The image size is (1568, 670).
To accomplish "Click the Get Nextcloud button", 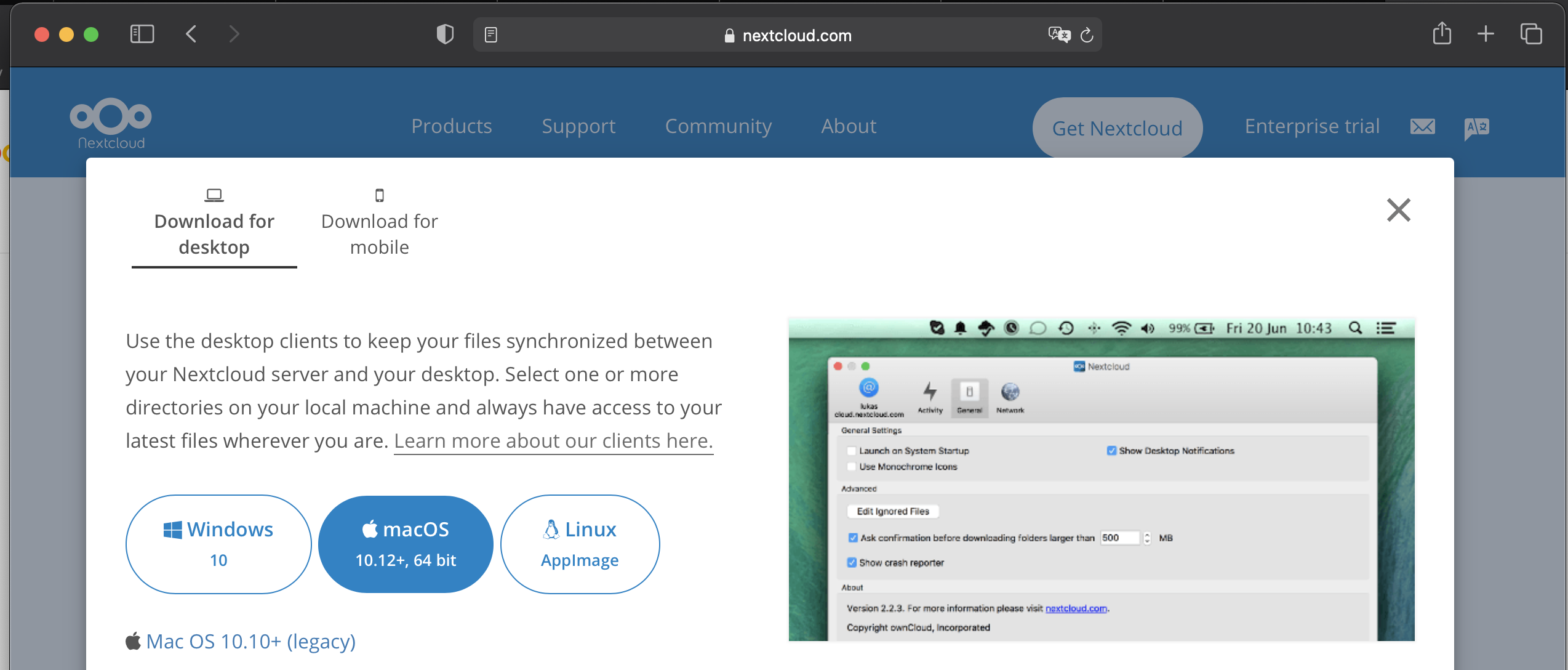I will [1118, 128].
